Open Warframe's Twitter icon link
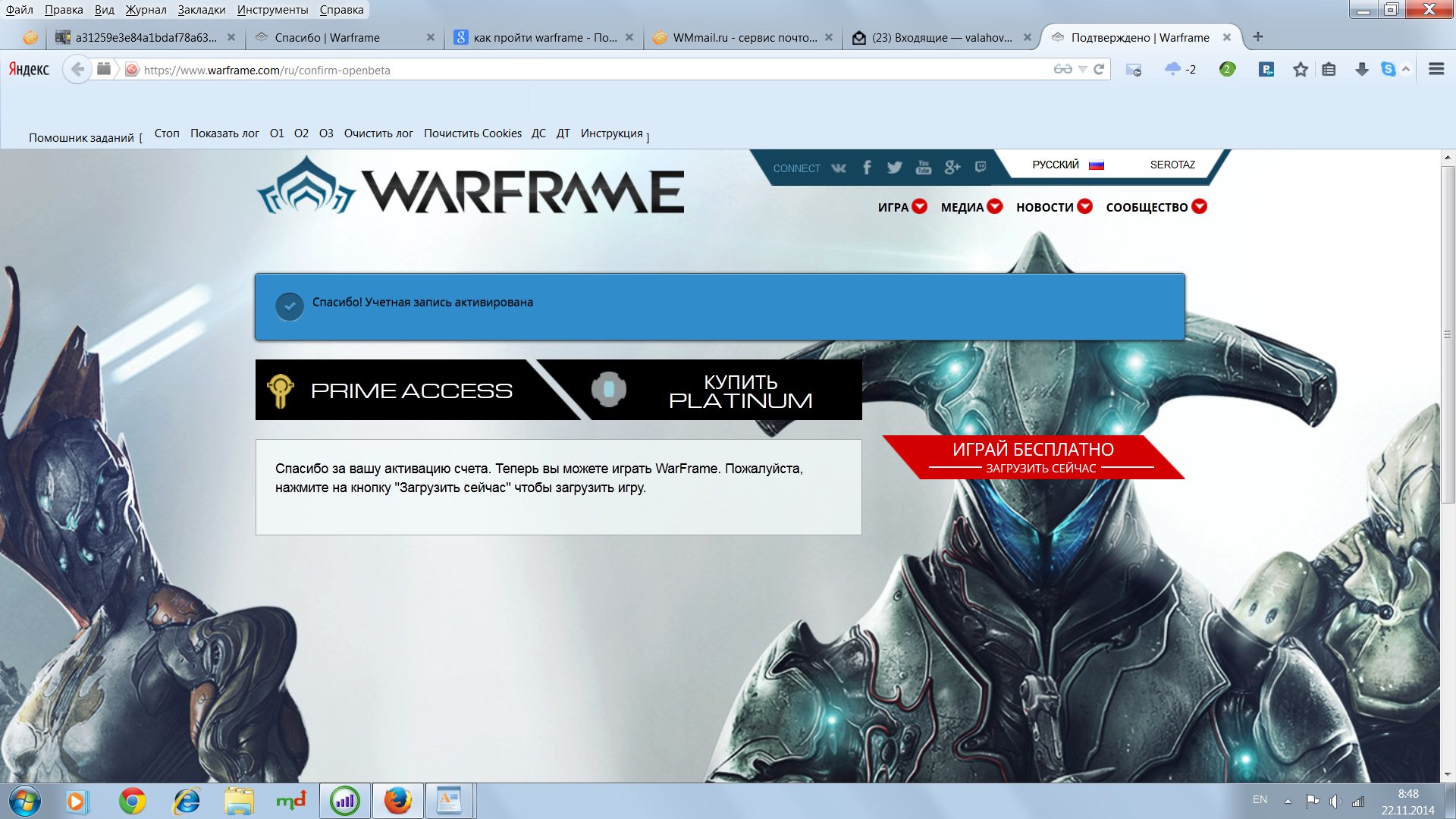This screenshot has height=819, width=1456. point(895,168)
